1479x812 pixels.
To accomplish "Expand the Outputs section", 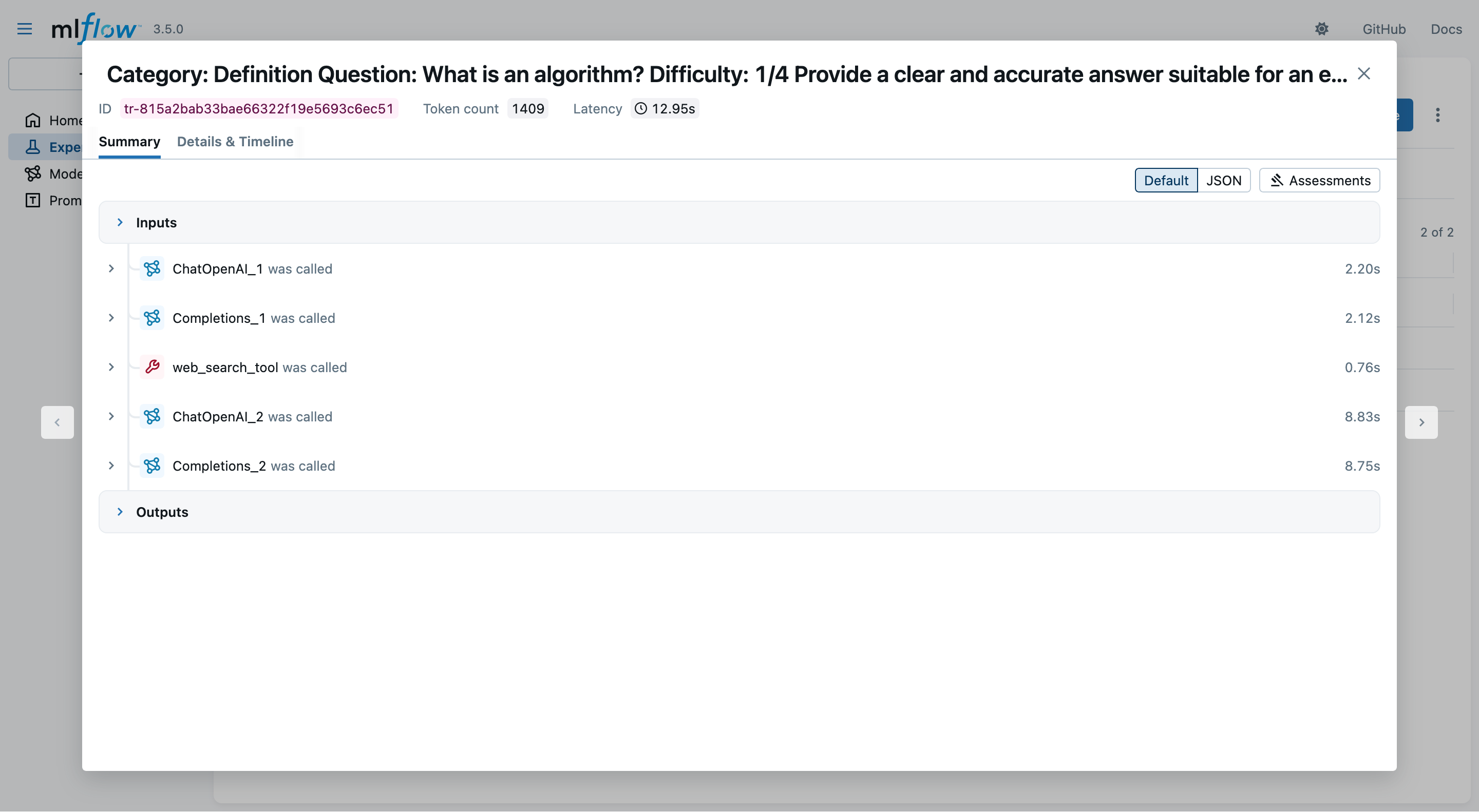I will coord(120,512).
